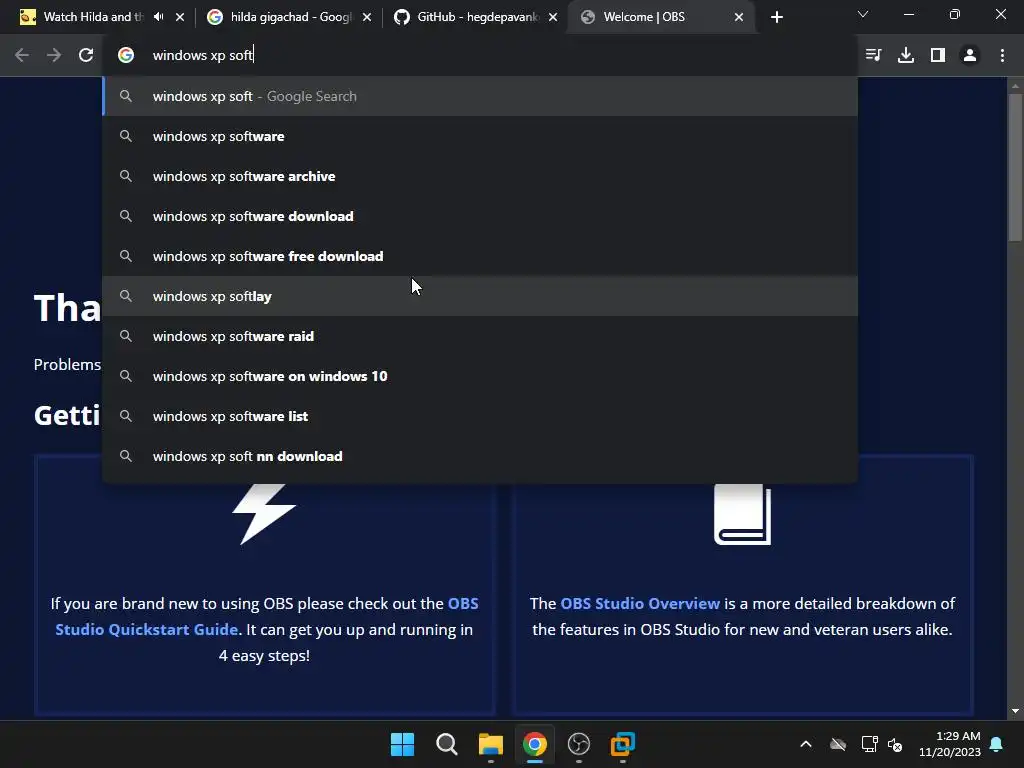Click the Google icon in address bar

pyautogui.click(x=126, y=56)
